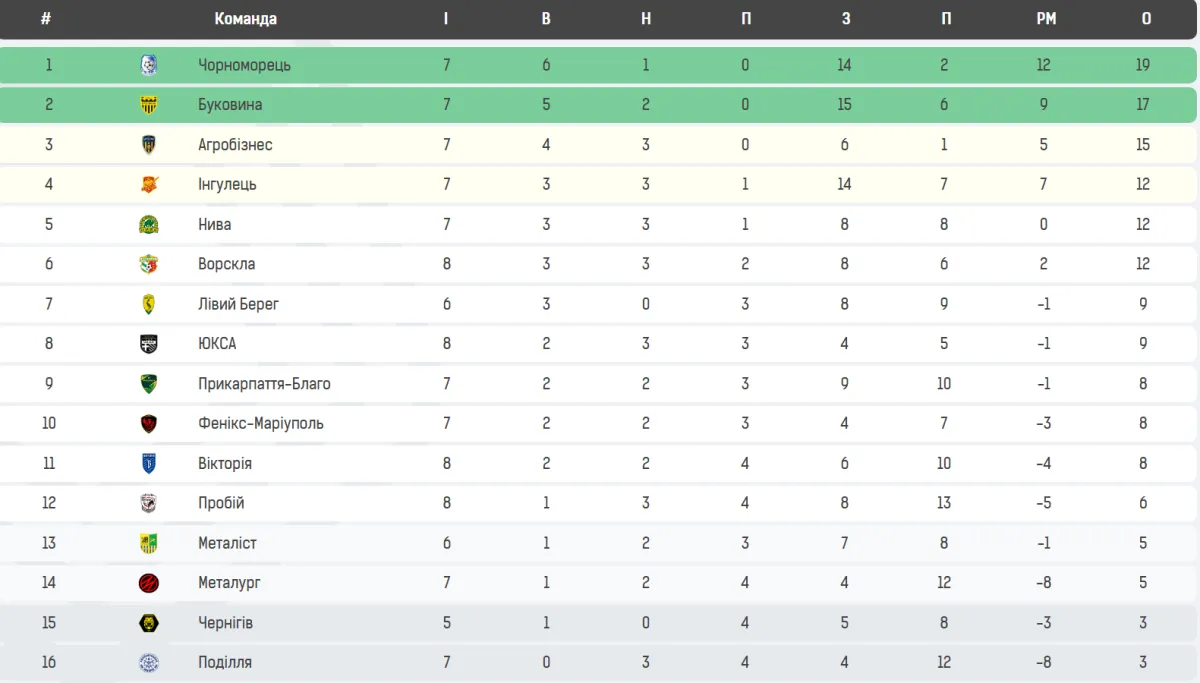Click the Пробій club logo
The width and height of the screenshot is (1200, 683).
click(148, 503)
